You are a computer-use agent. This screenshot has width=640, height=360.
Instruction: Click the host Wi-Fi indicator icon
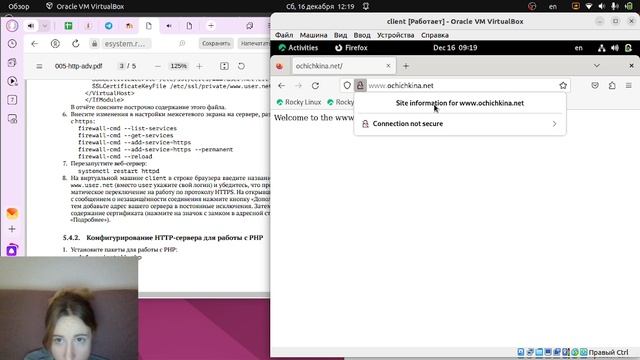click(589, 7)
